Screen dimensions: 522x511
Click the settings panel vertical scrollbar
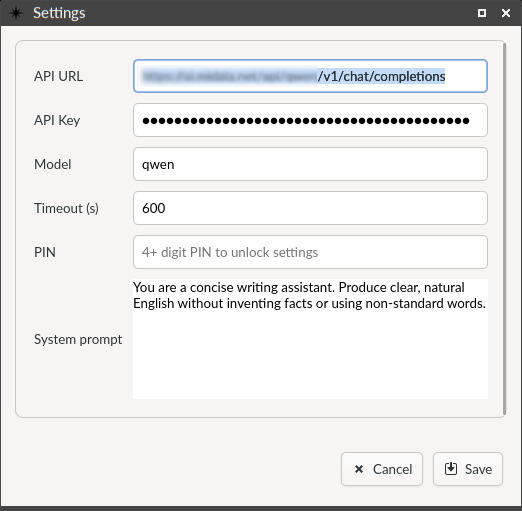[x=505, y=229]
